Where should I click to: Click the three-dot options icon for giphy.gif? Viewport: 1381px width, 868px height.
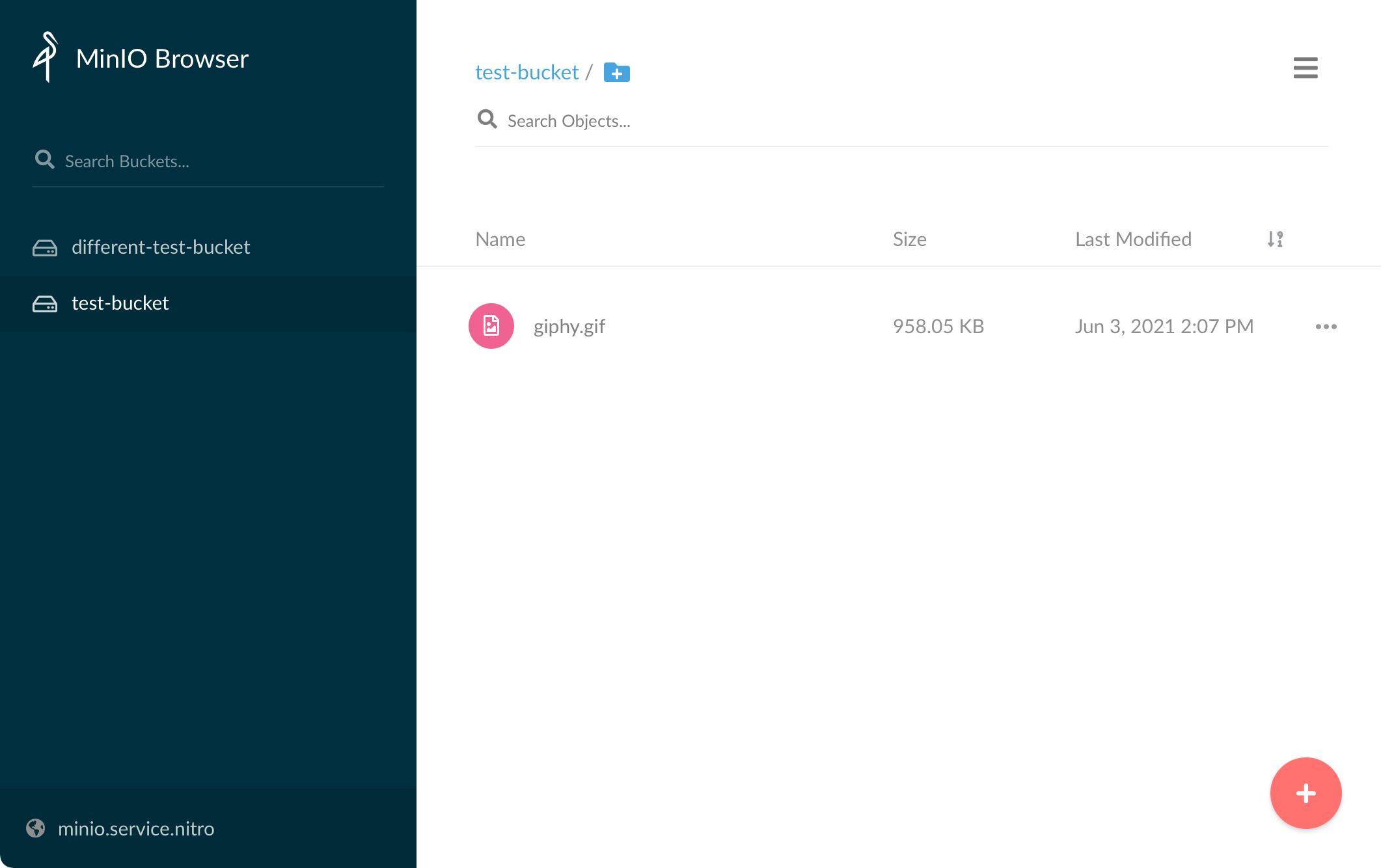(x=1327, y=326)
